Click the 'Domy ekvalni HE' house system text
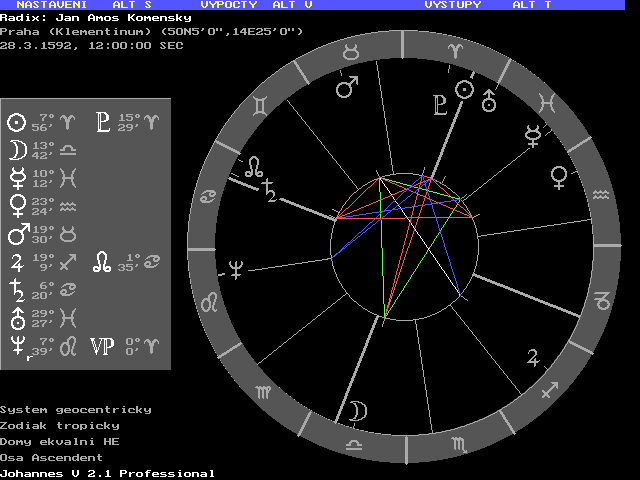Image resolution: width=640 pixels, height=480 pixels. tap(59, 441)
